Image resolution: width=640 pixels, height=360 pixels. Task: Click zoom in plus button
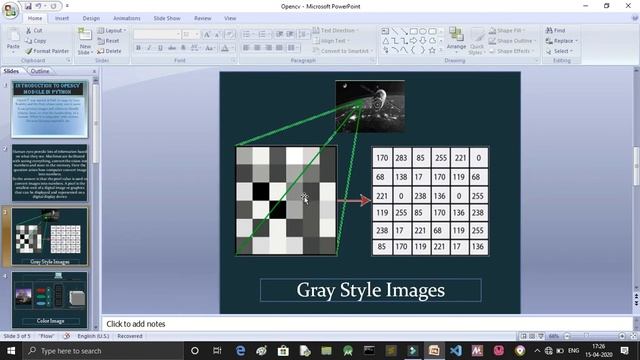pyautogui.click(x=622, y=336)
